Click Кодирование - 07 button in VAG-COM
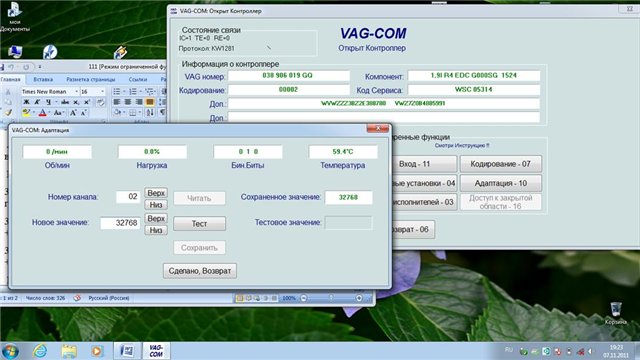The image size is (640, 360). coord(501,164)
